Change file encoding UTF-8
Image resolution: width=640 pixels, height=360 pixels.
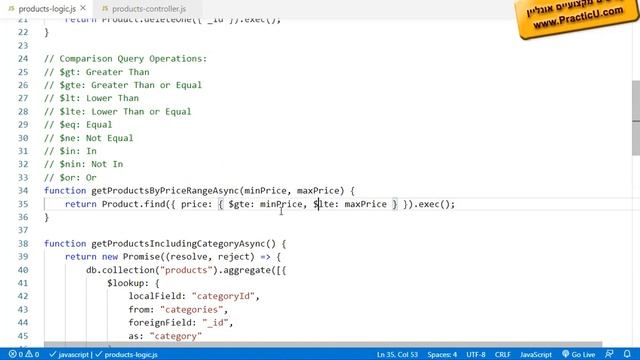pyautogui.click(x=476, y=354)
